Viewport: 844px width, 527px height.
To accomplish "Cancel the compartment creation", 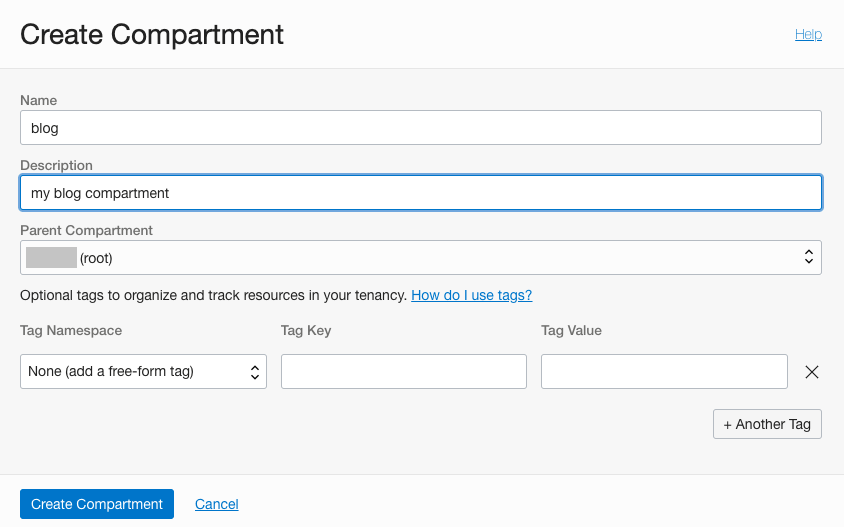I will pyautogui.click(x=217, y=504).
